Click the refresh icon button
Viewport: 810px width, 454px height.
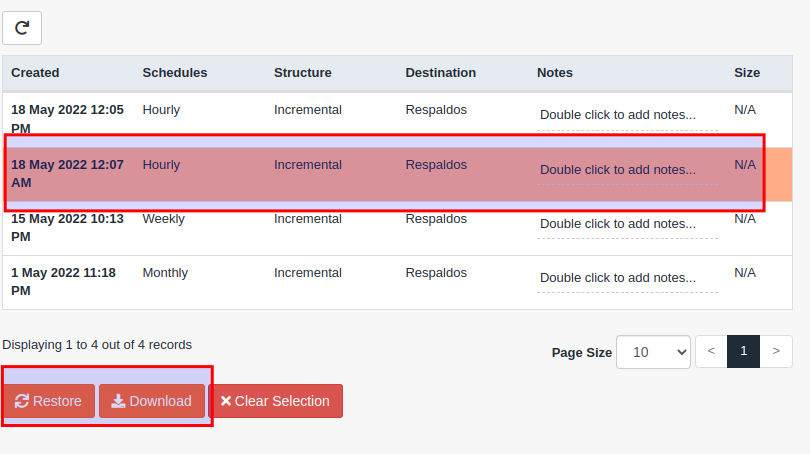point(22,28)
